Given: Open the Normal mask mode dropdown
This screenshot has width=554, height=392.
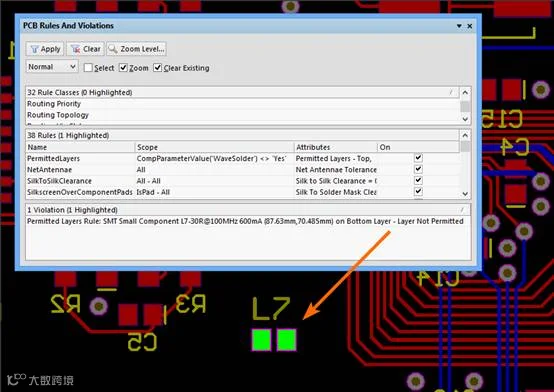Looking at the screenshot, I should pyautogui.click(x=52, y=67).
